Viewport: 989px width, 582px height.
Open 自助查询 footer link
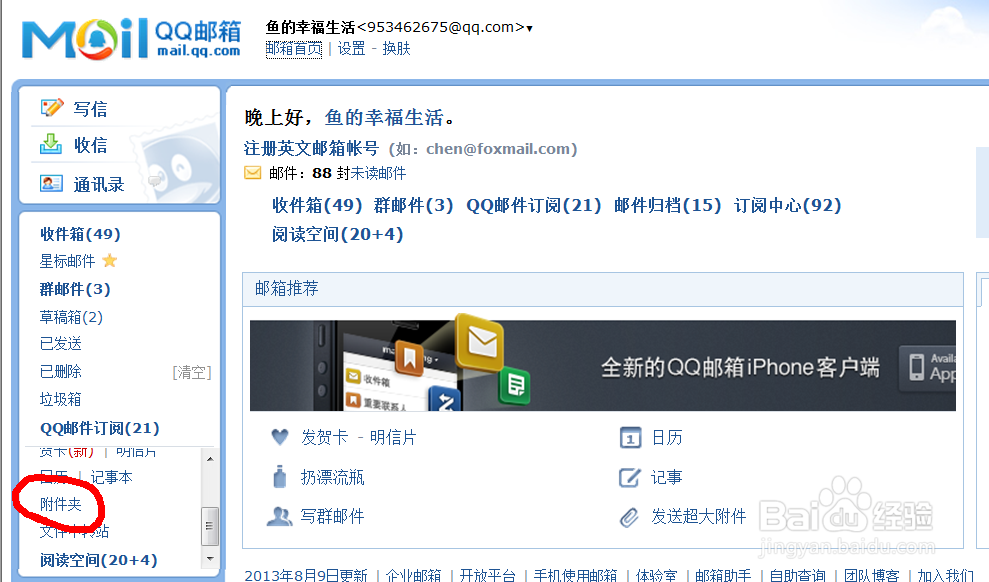(798, 574)
